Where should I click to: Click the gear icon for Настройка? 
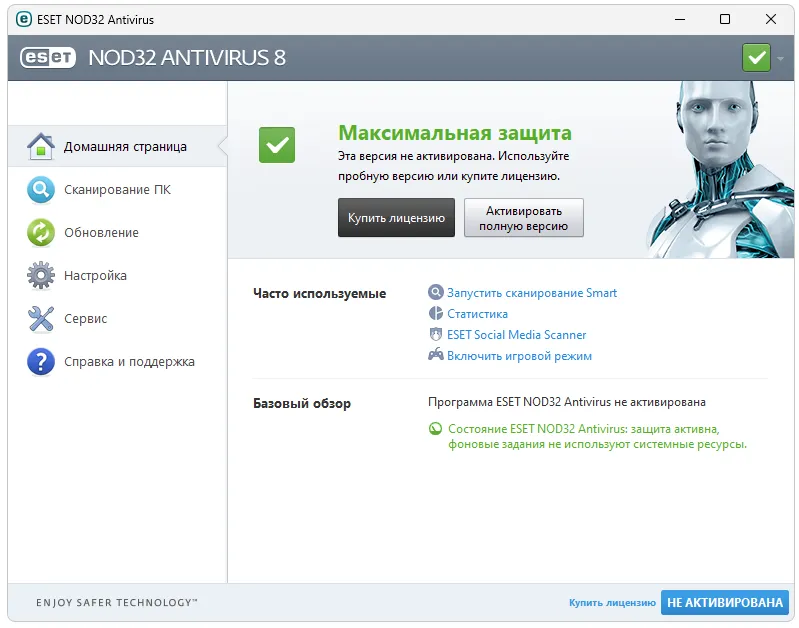[x=41, y=275]
